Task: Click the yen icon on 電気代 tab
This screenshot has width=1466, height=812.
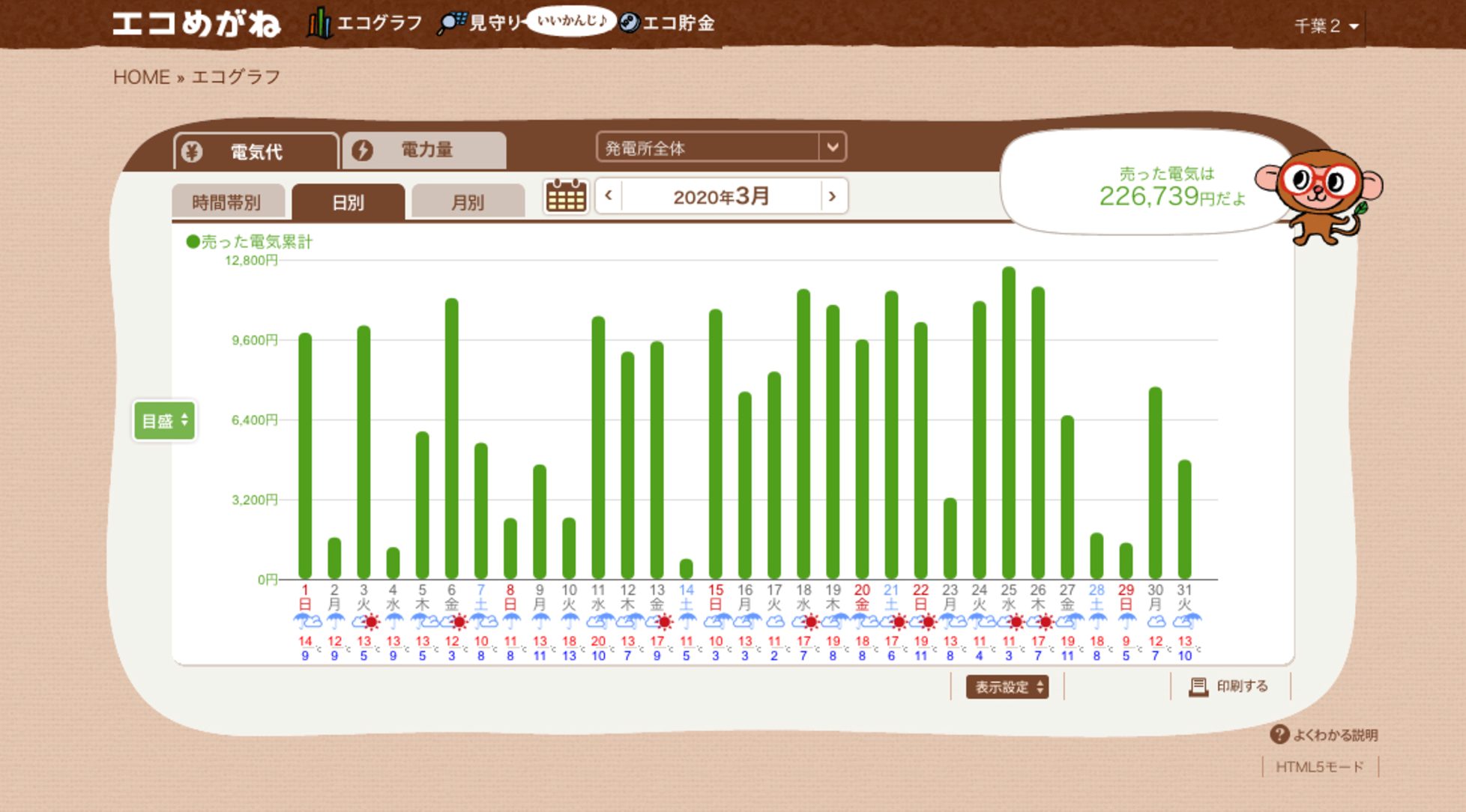Action: [x=193, y=151]
